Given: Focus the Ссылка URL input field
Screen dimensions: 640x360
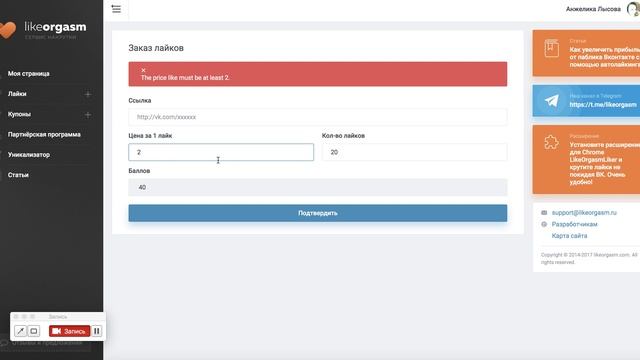Looking at the screenshot, I should 318,117.
